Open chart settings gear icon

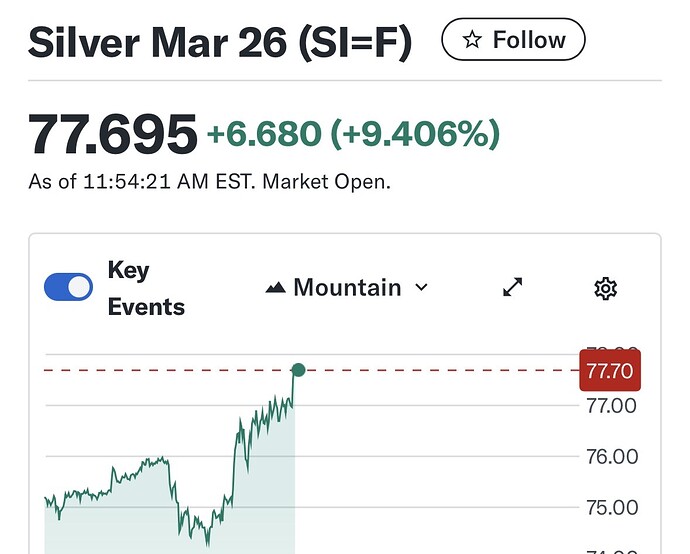tap(605, 289)
